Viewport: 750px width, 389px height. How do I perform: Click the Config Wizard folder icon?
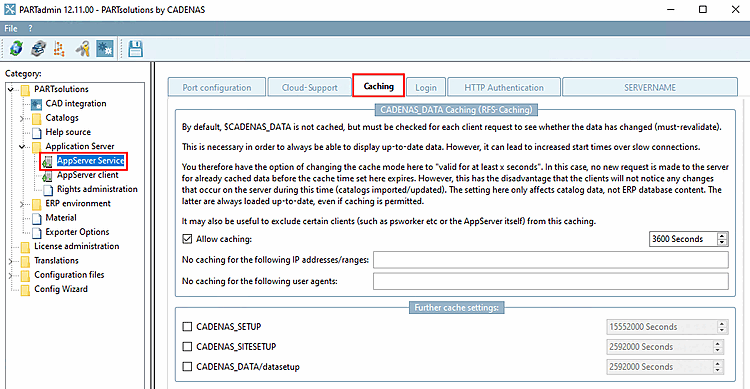(25, 290)
